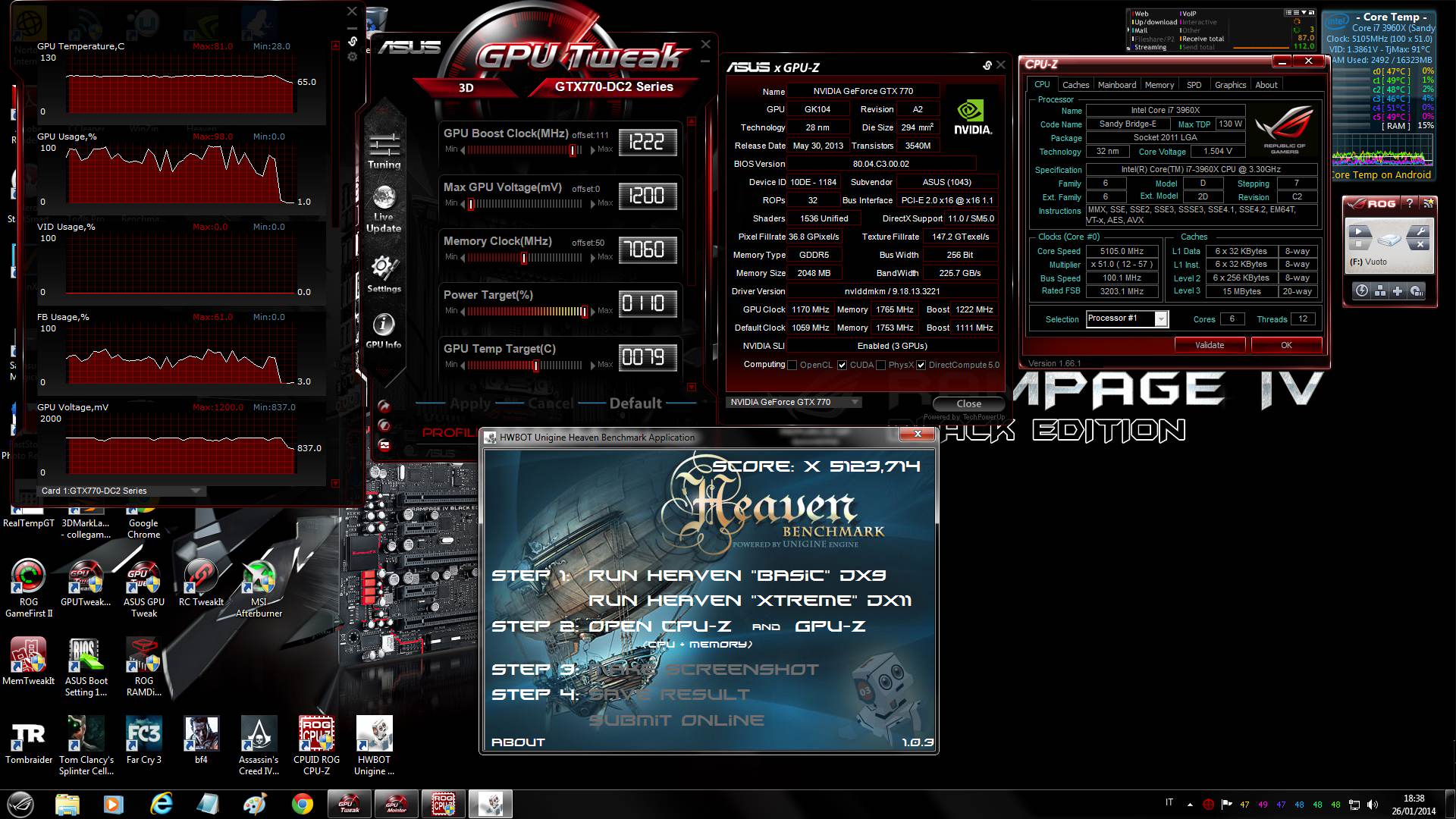Click the play icon in ROG RAMDisk widget
Image resolution: width=1456 pixels, height=819 pixels.
1359,231
